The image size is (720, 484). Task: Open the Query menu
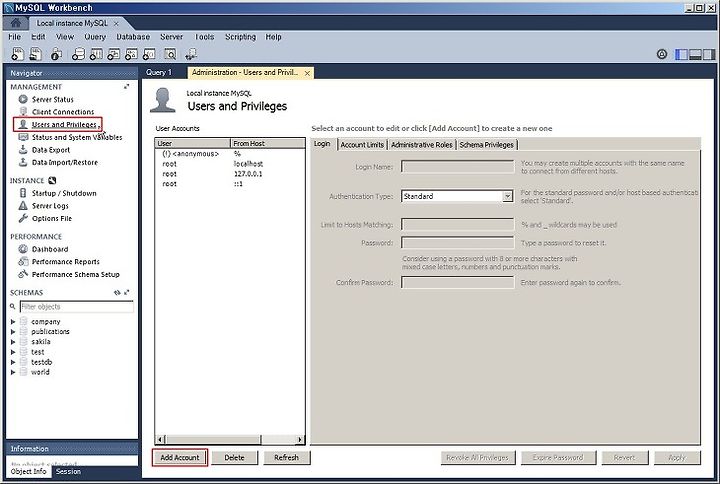tap(95, 37)
